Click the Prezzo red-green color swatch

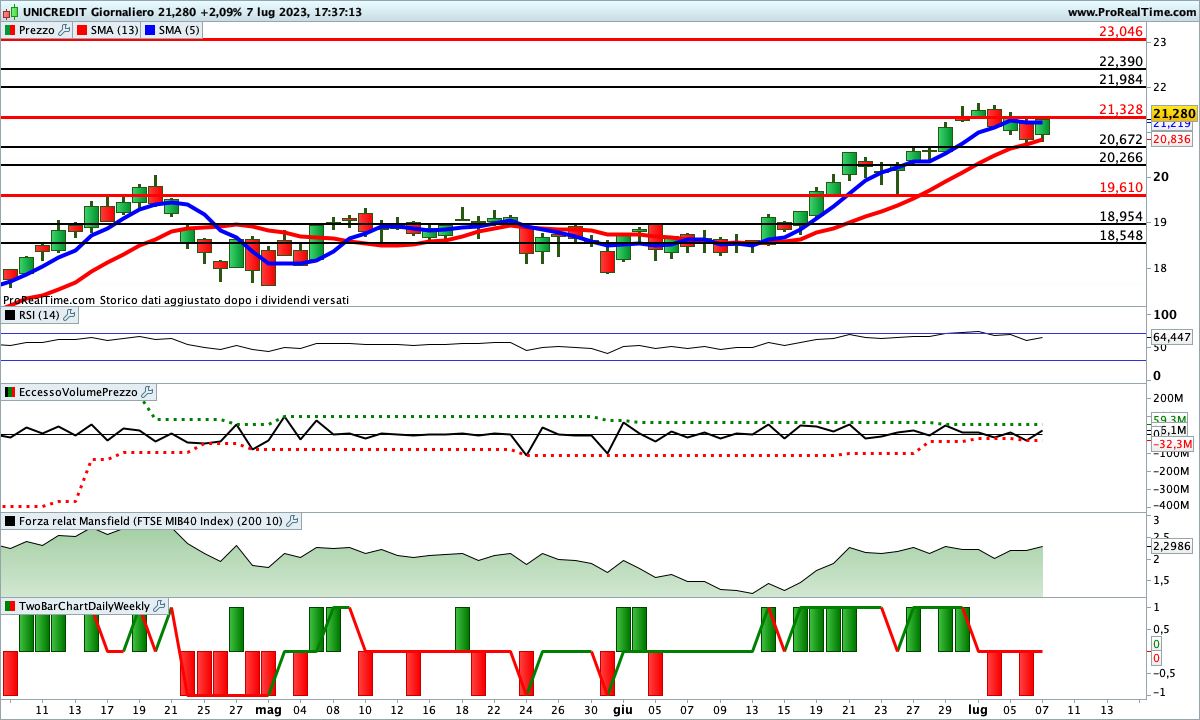[10, 30]
